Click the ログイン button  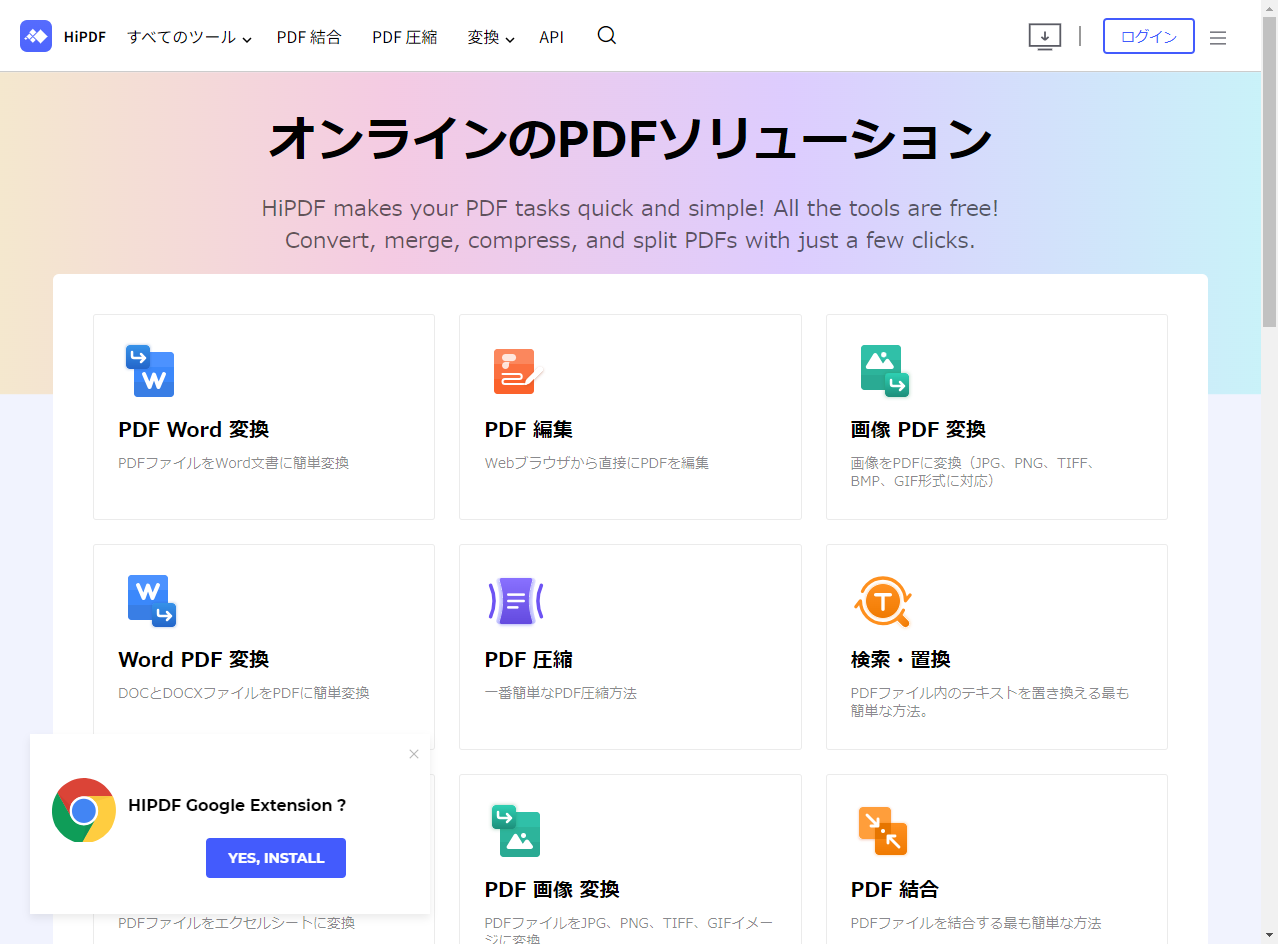(1148, 36)
